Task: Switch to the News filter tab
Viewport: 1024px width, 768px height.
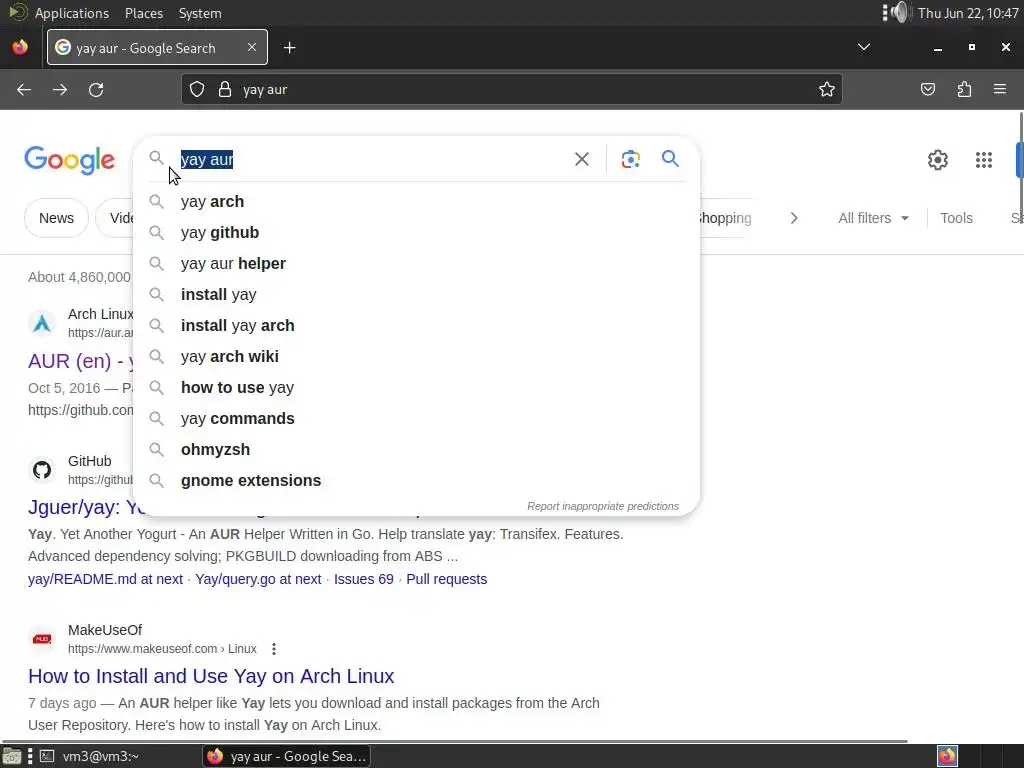Action: pyautogui.click(x=56, y=218)
